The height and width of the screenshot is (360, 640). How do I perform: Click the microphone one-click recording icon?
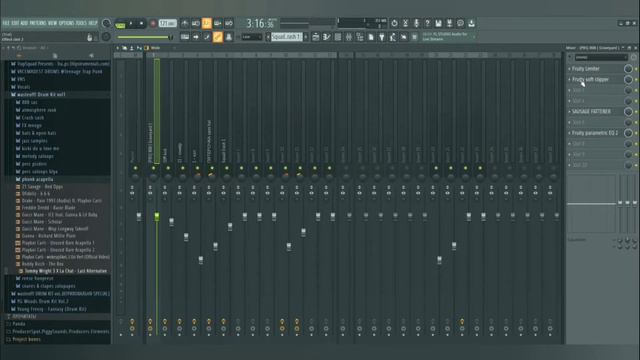tap(416, 23)
